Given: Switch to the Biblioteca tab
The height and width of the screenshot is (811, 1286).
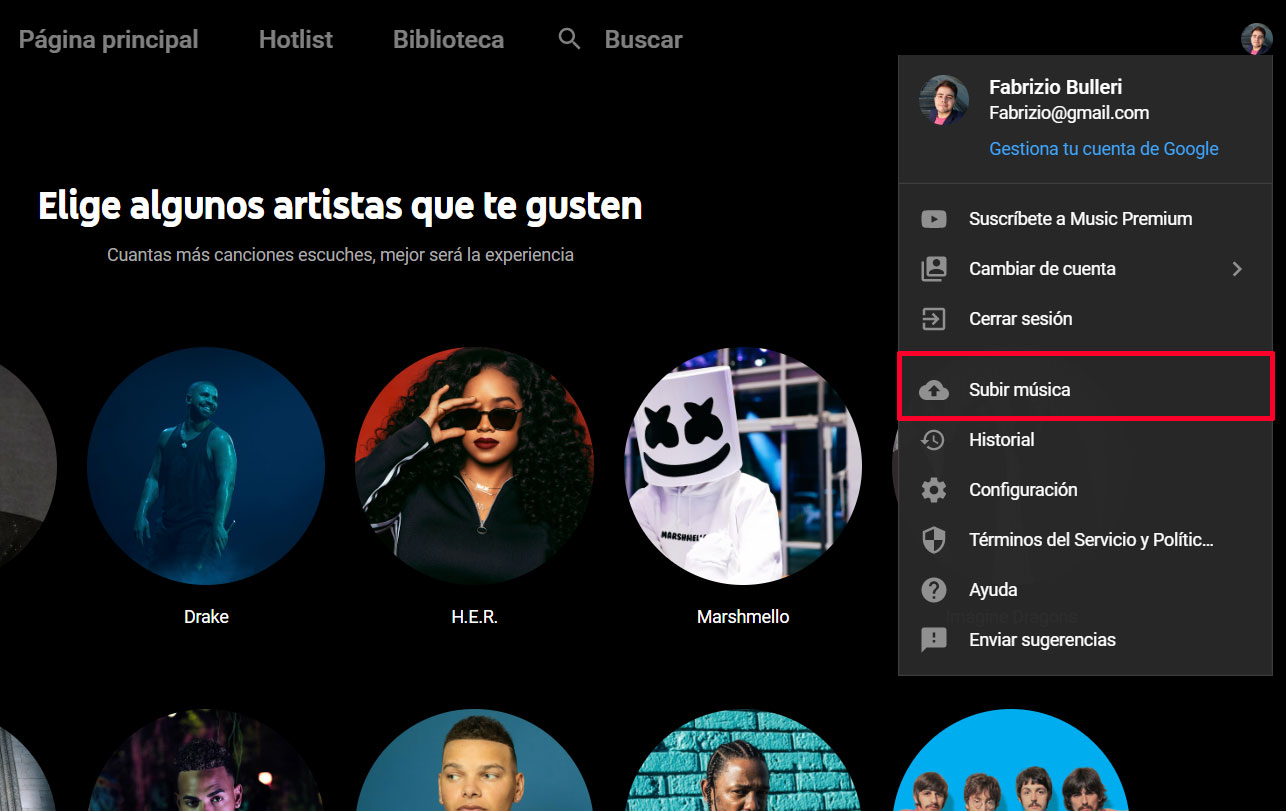Looking at the screenshot, I should pyautogui.click(x=449, y=40).
